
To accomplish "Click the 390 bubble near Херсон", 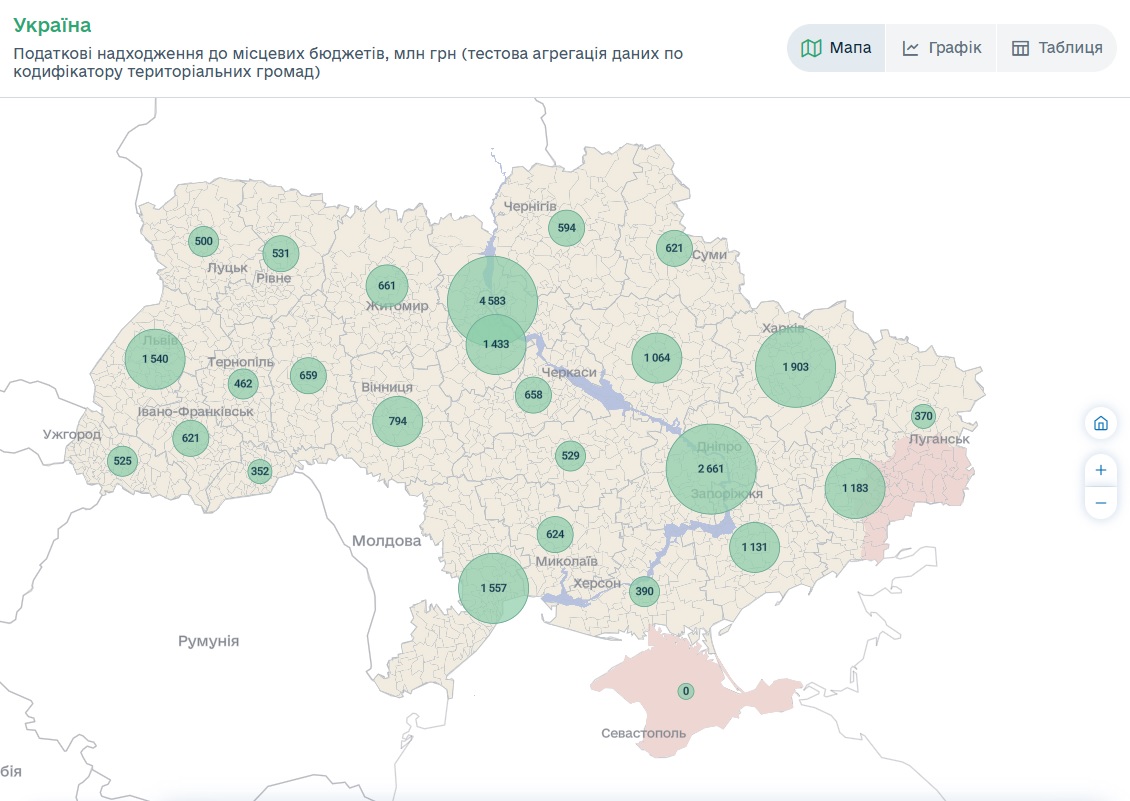I will (644, 591).
